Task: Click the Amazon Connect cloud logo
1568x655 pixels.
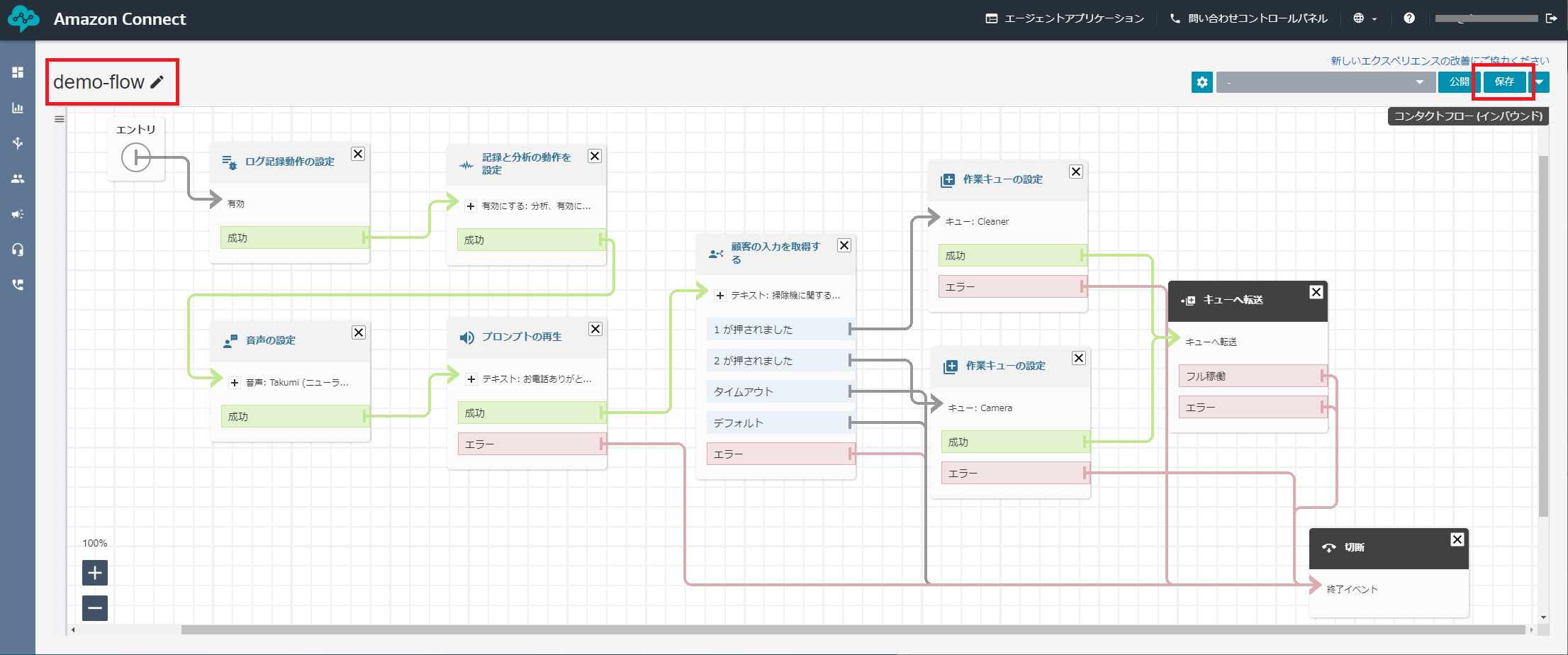Action: click(24, 18)
